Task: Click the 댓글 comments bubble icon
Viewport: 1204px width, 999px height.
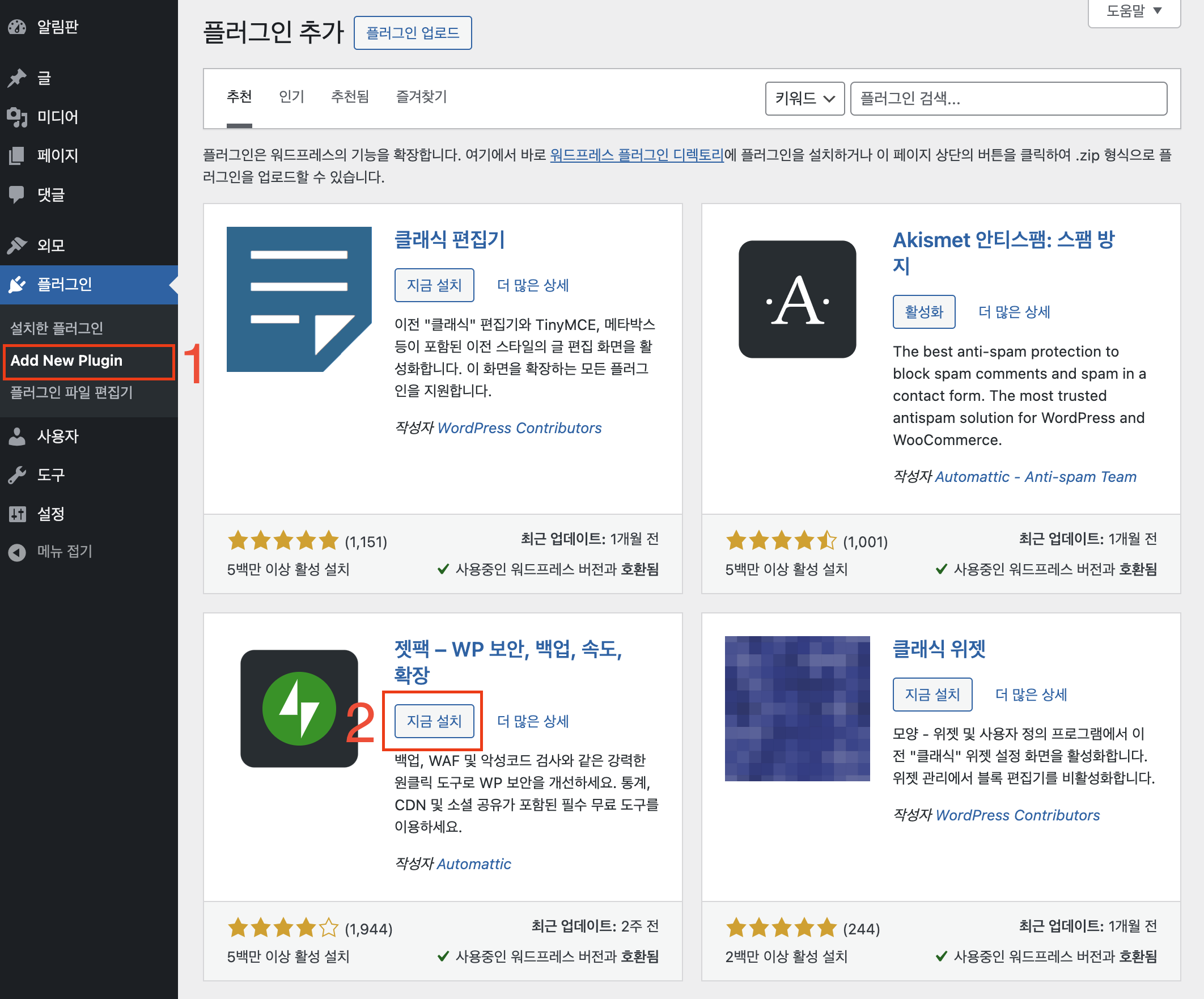Action: (x=18, y=195)
